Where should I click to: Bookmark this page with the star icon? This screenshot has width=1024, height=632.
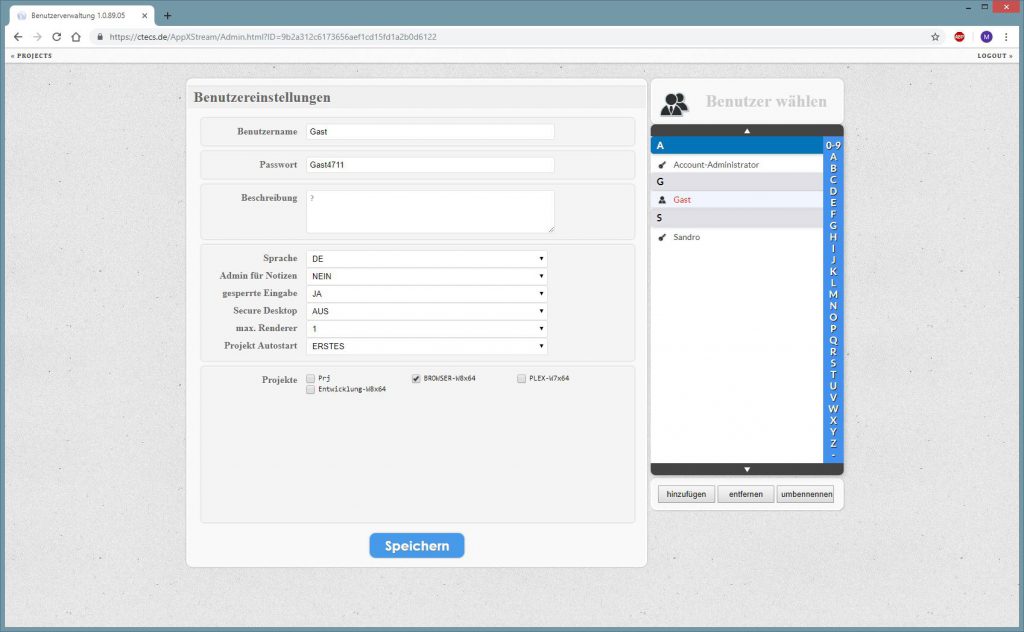click(935, 37)
